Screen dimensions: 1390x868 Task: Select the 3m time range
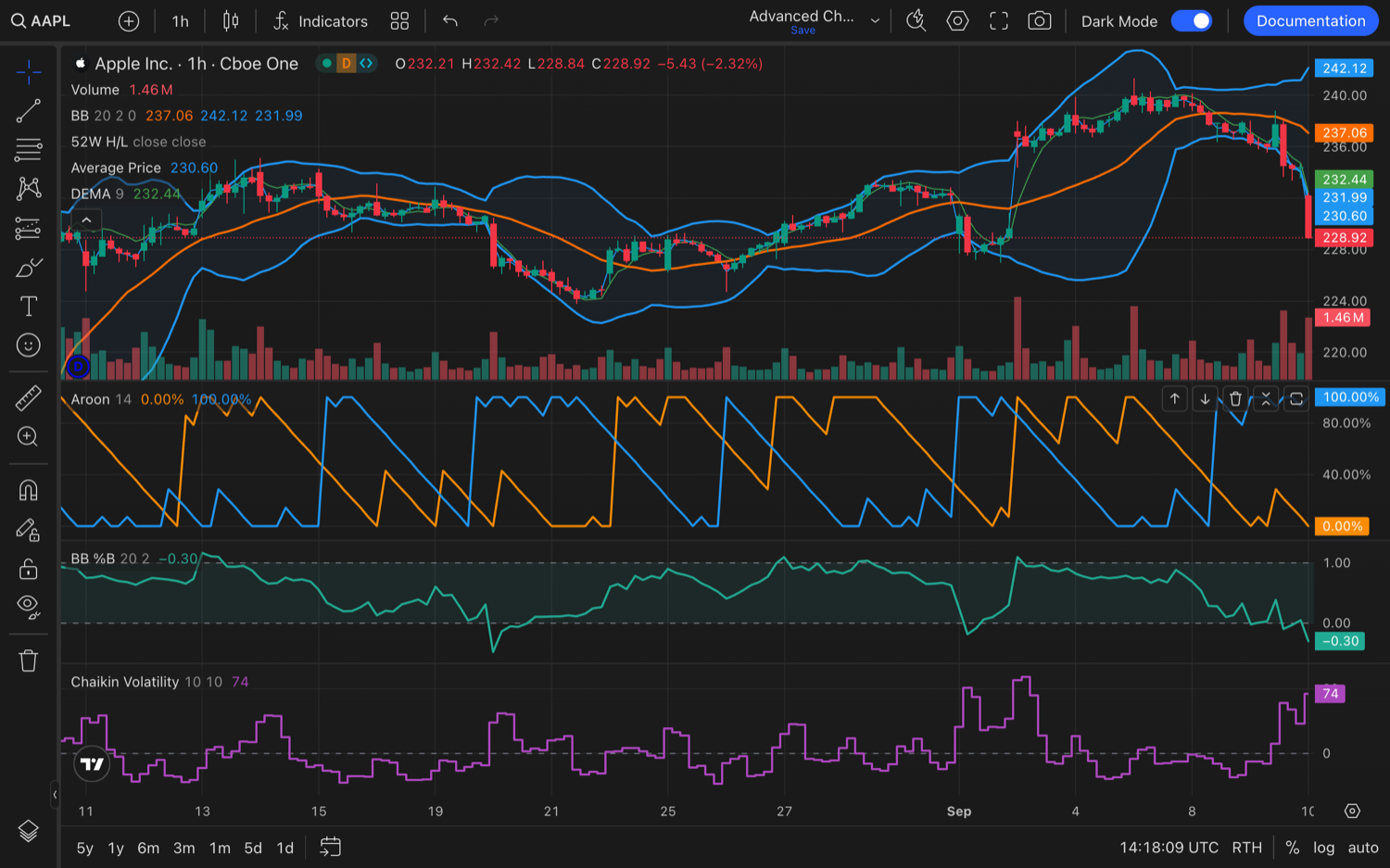click(184, 848)
